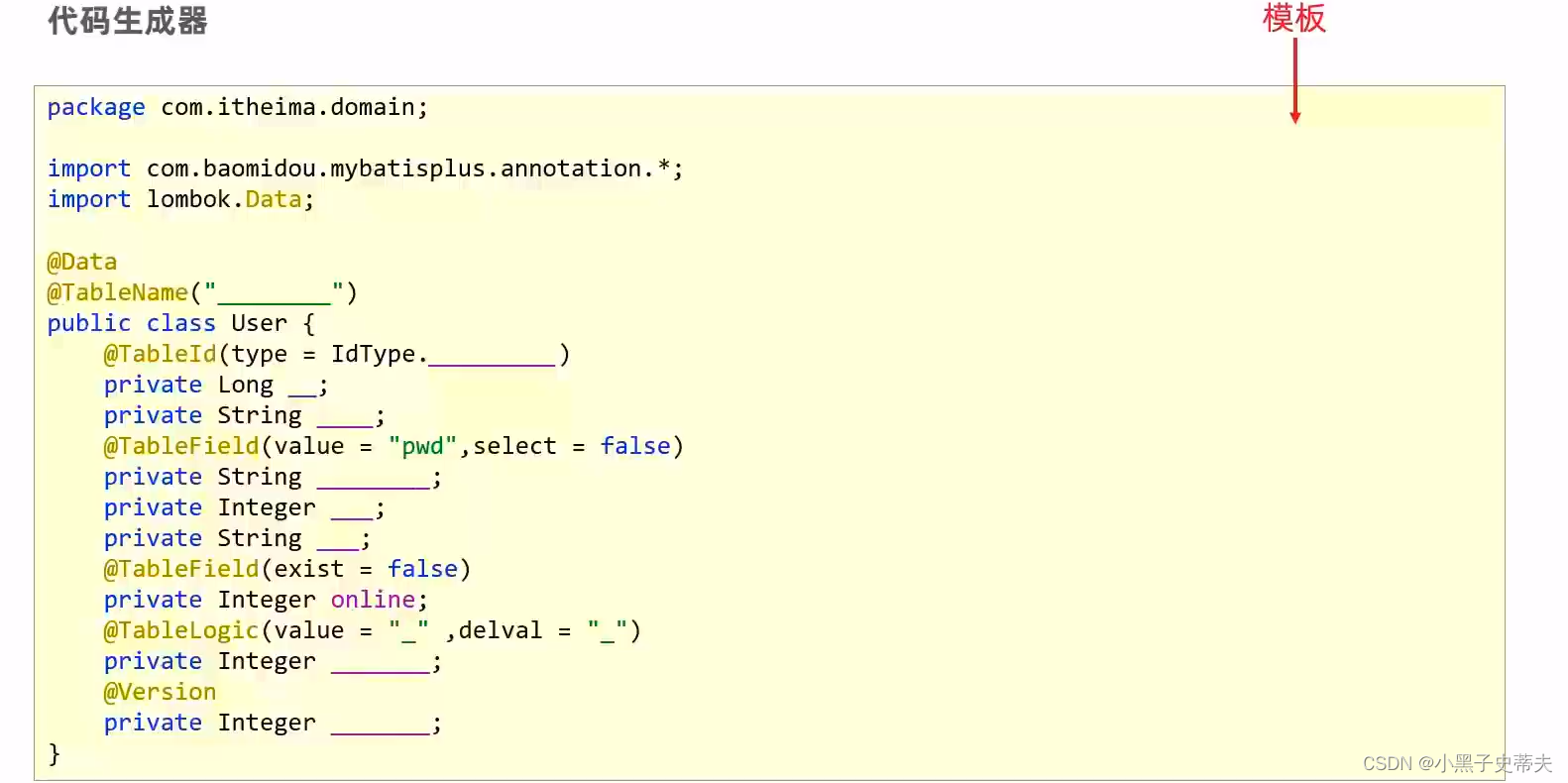Viewport: 1568px width, 783px height.
Task: Click the @TableField(exist = false) line
Action: point(287,569)
